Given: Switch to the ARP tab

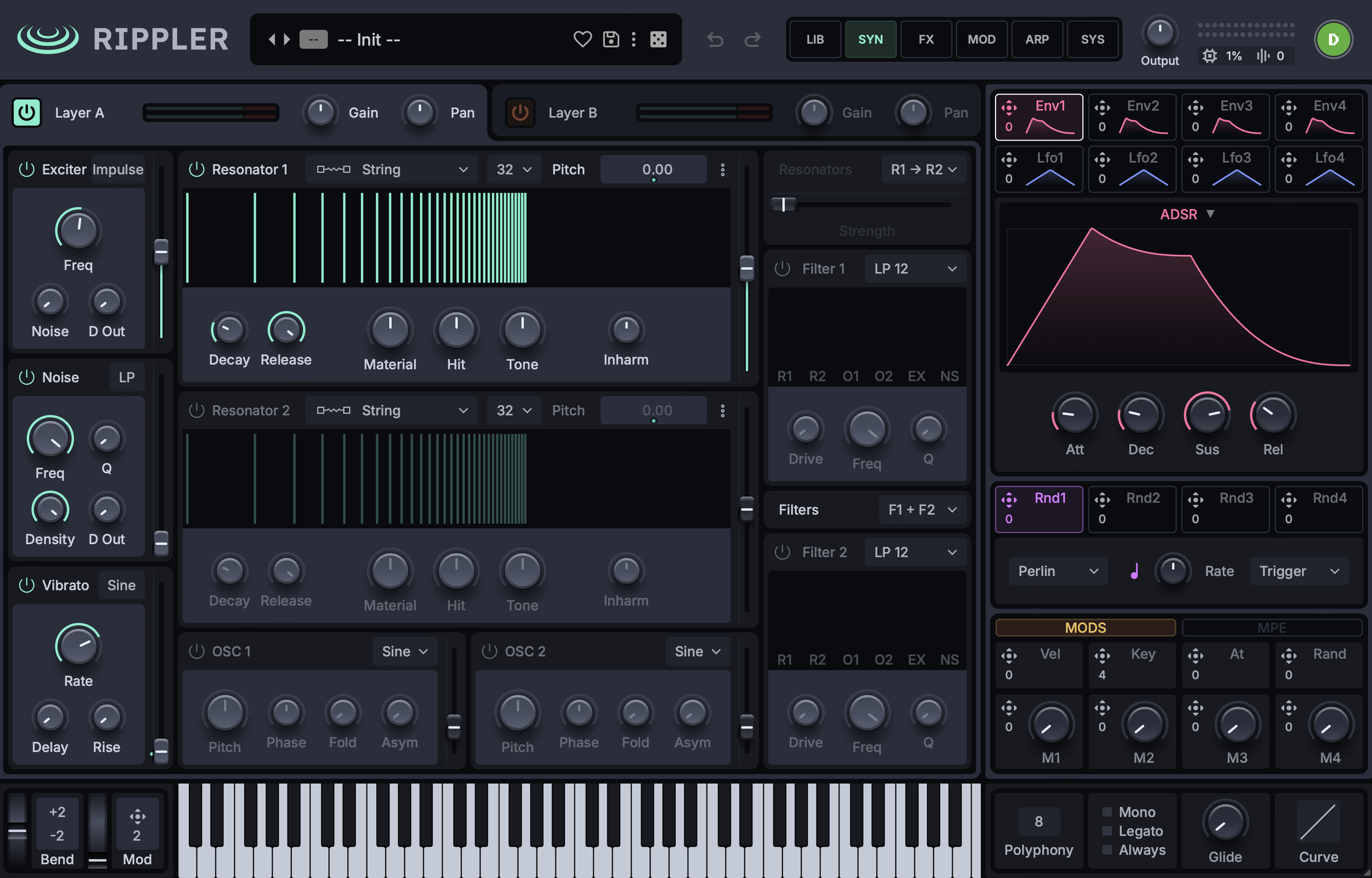Looking at the screenshot, I should tap(1037, 40).
